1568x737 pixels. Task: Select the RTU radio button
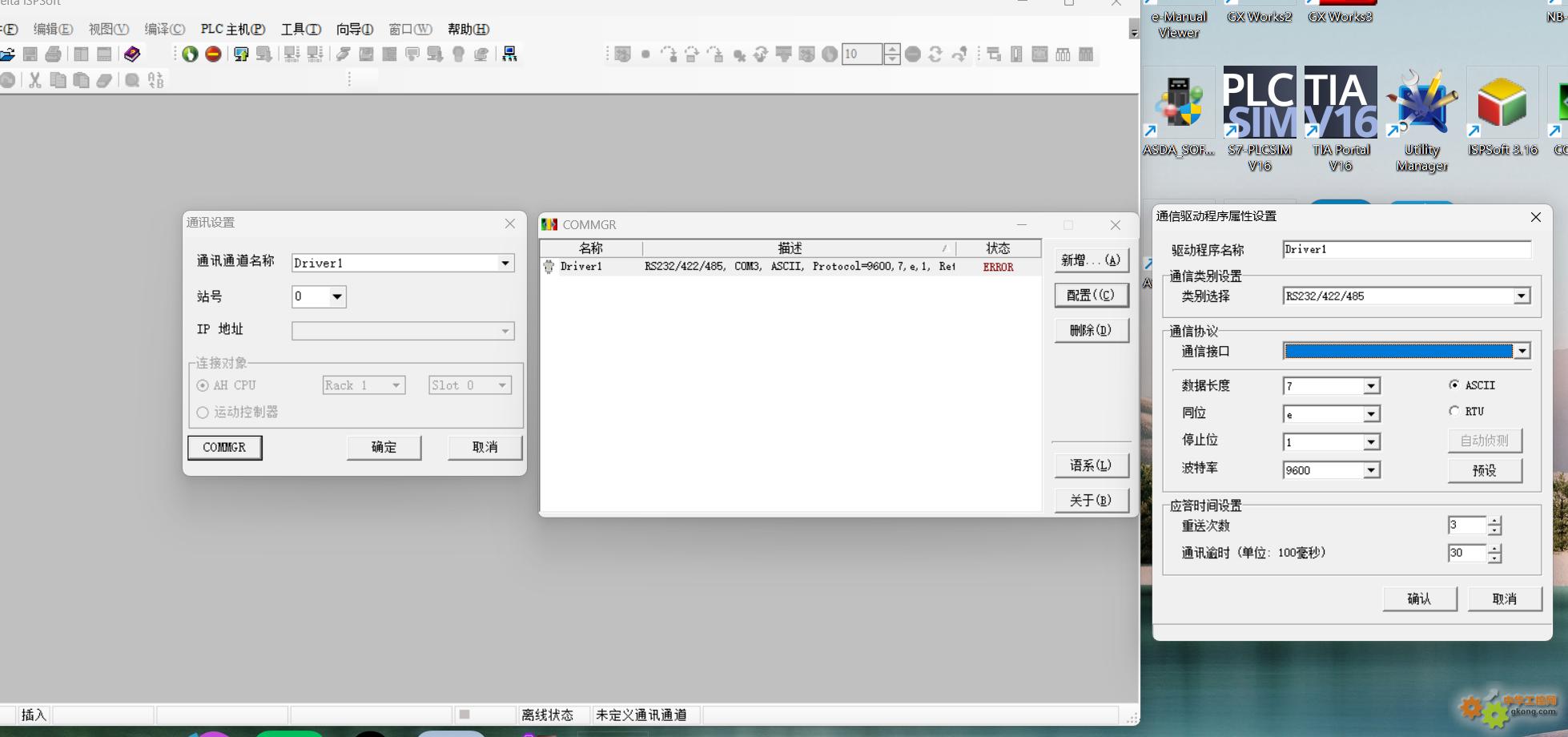pos(1454,411)
